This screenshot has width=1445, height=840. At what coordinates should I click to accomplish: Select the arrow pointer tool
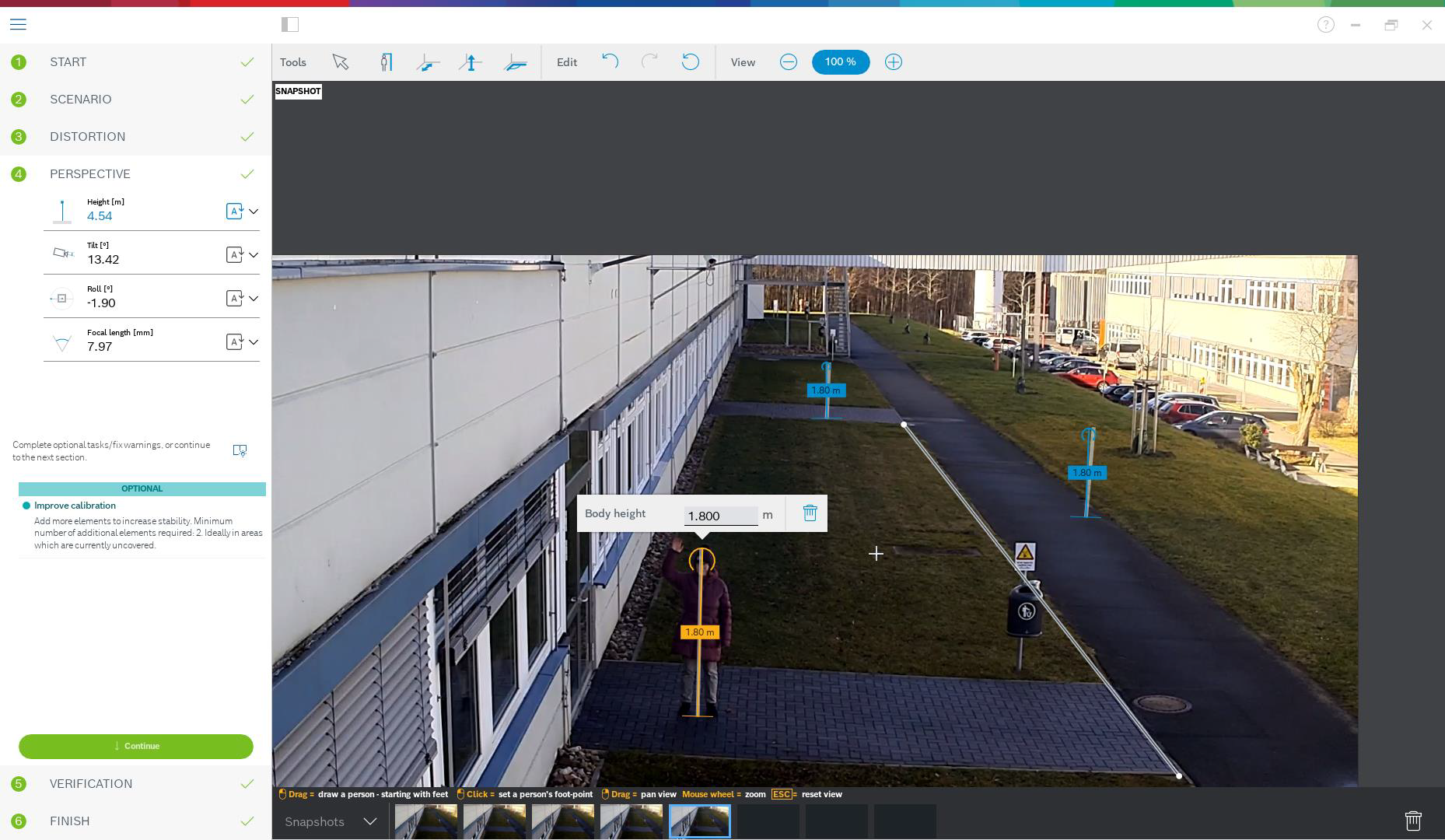point(340,62)
